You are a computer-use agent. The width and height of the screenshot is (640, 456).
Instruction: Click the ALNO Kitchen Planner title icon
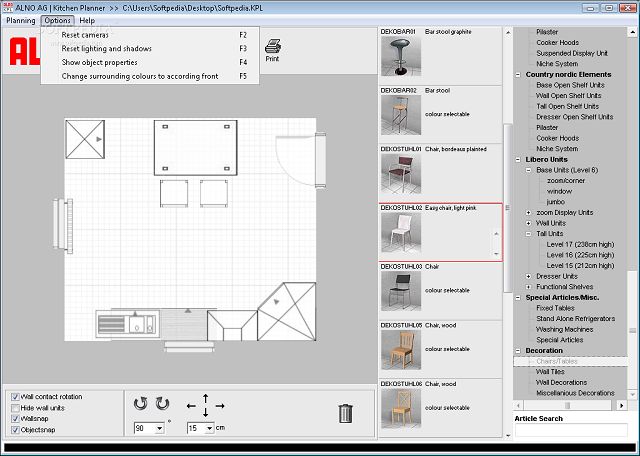7,8
